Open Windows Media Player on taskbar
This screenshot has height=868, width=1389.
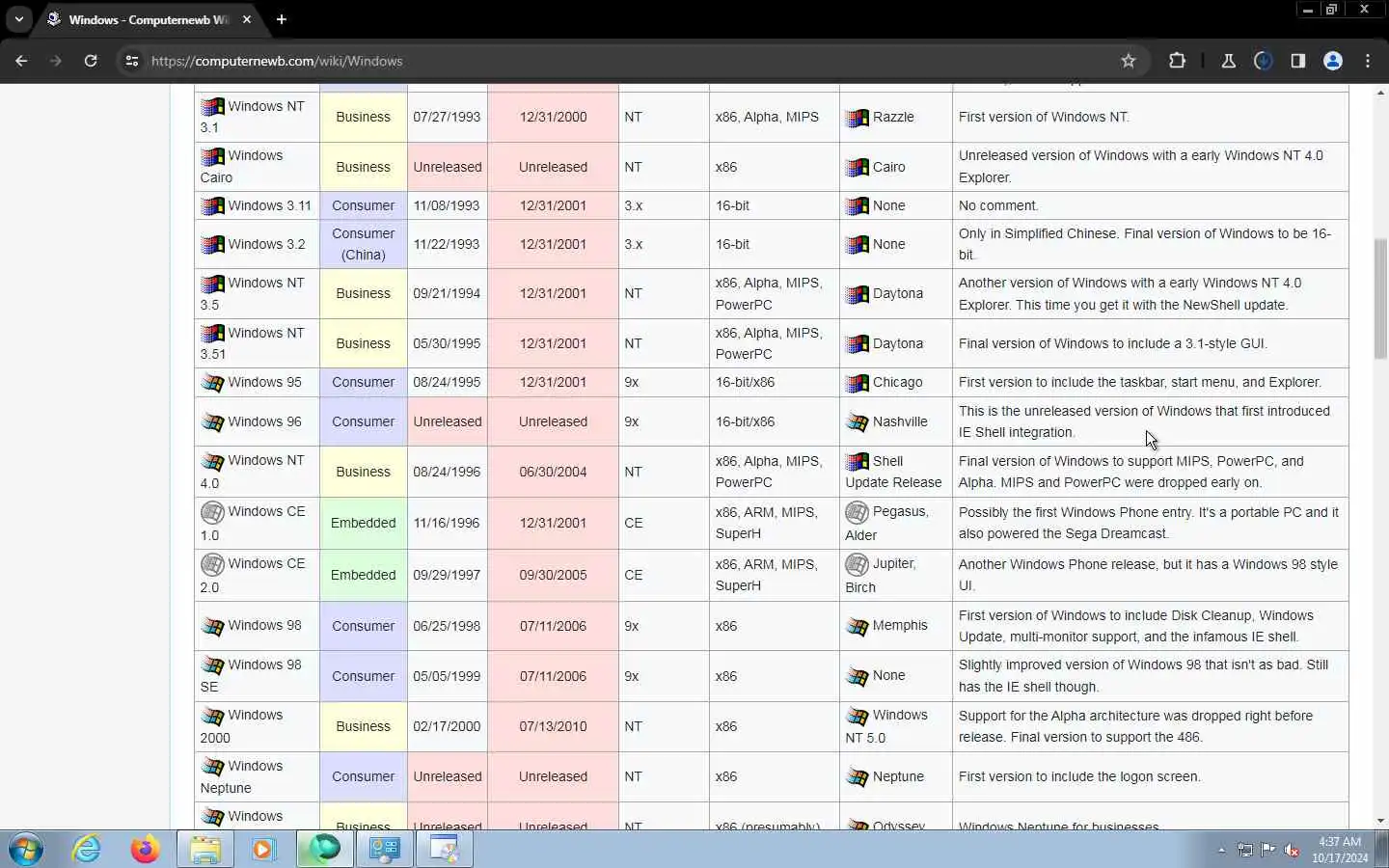[x=264, y=850]
